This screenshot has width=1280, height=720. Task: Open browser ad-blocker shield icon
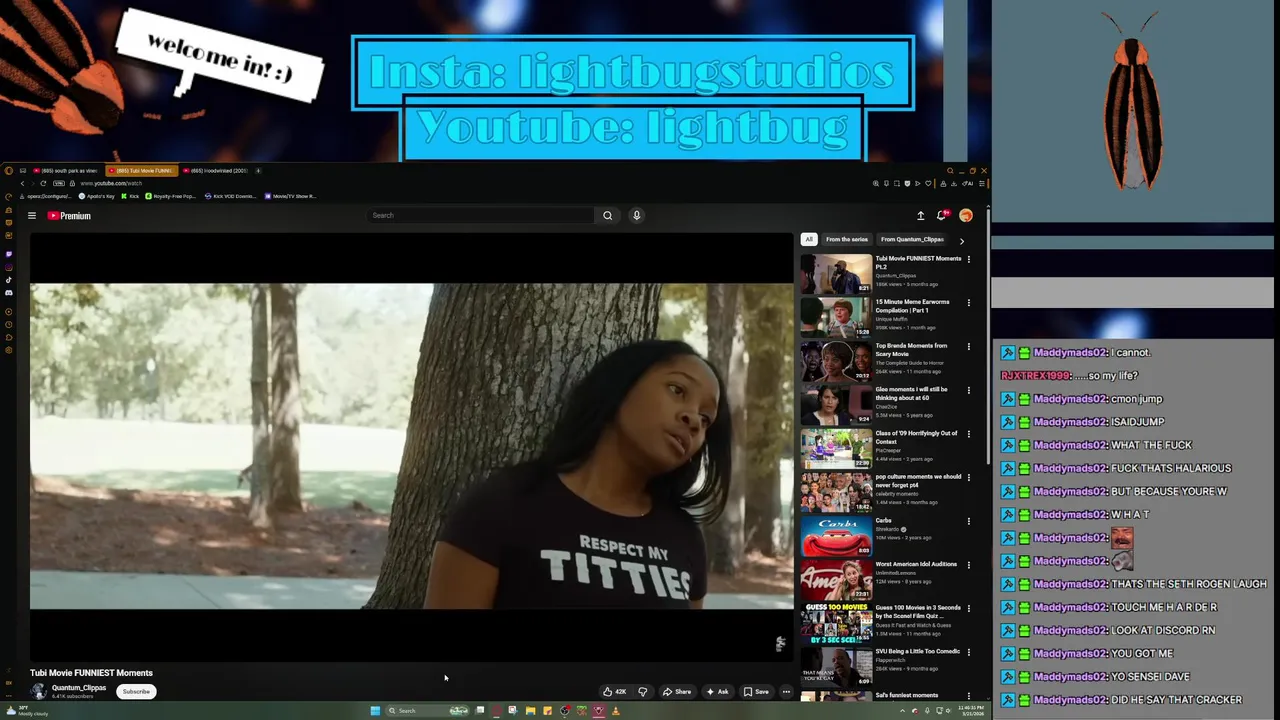point(907,183)
